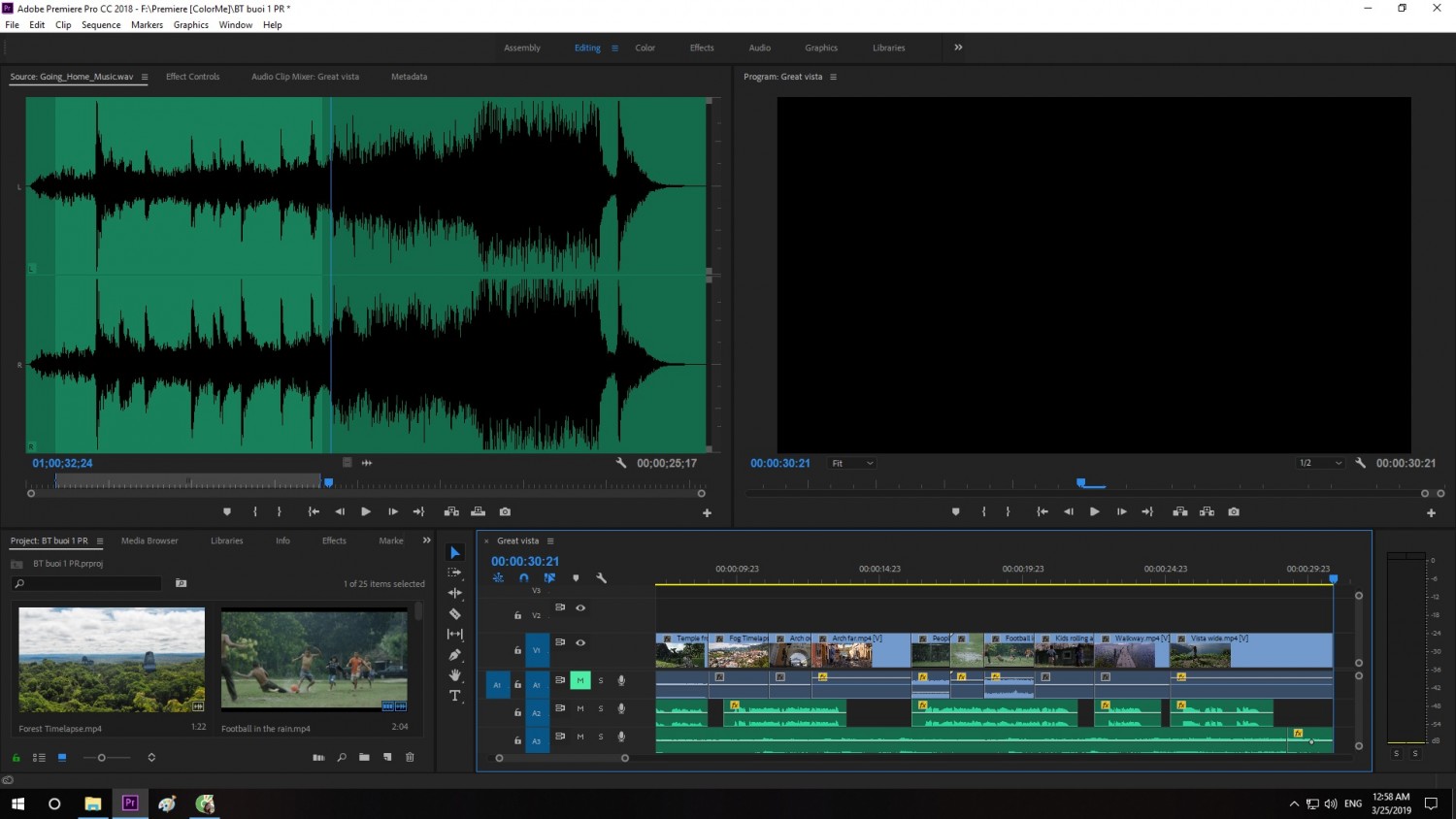Select the Hand tool in the tools panel
Image resolution: width=1456 pixels, height=819 pixels.
click(x=454, y=675)
